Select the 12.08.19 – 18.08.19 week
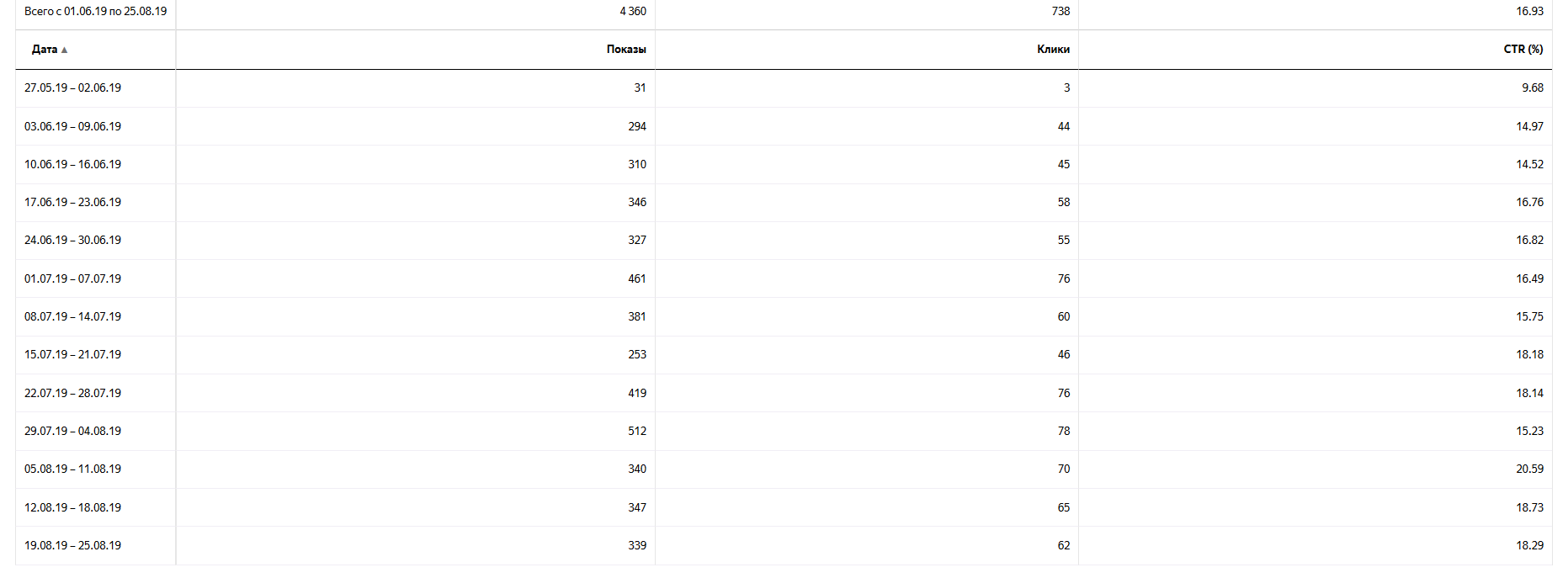Screen dimensions: 1568x578 pyautogui.click(x=72, y=507)
